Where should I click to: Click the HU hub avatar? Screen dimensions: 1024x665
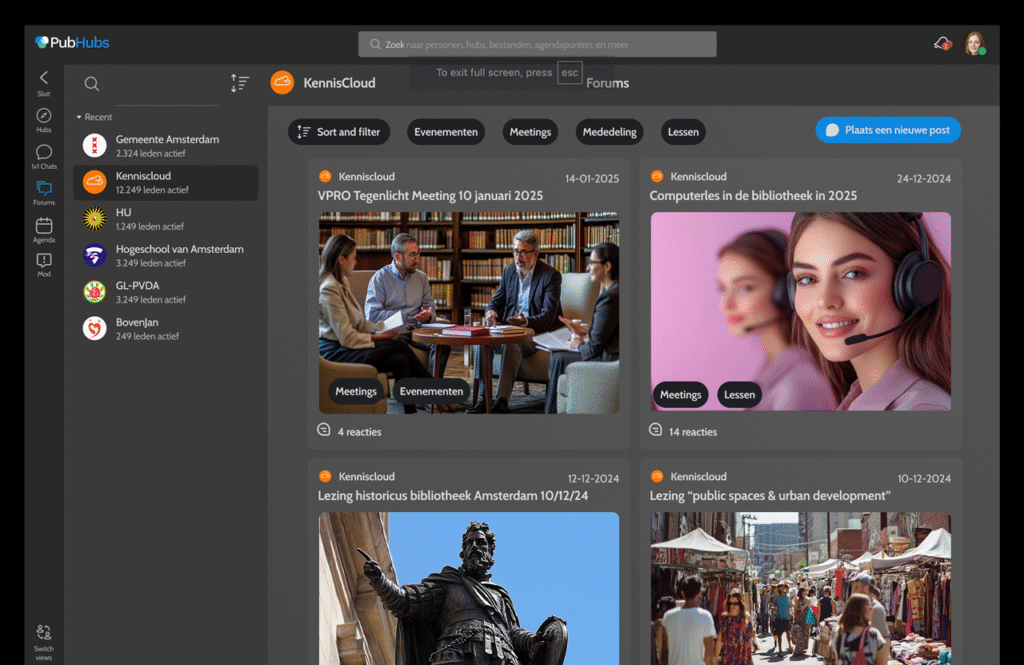pyautogui.click(x=95, y=218)
